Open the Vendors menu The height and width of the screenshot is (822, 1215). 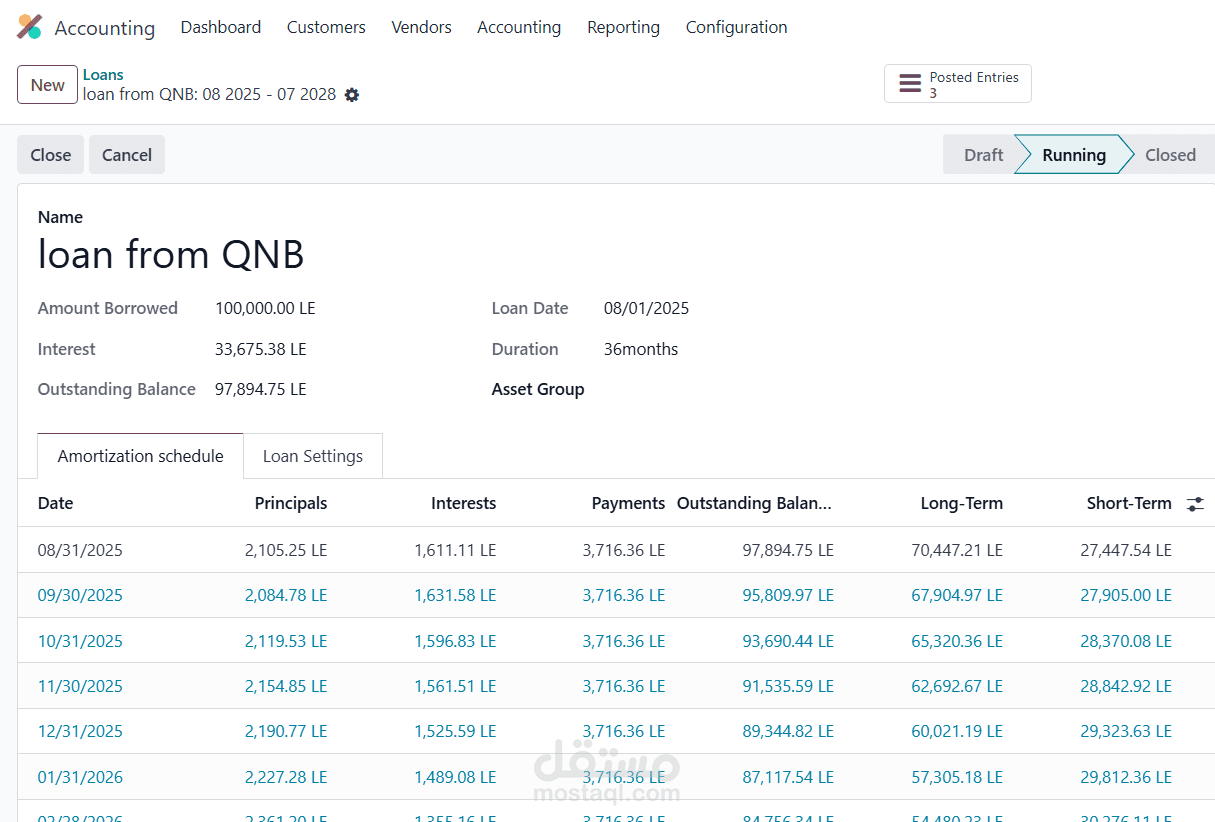tap(421, 27)
